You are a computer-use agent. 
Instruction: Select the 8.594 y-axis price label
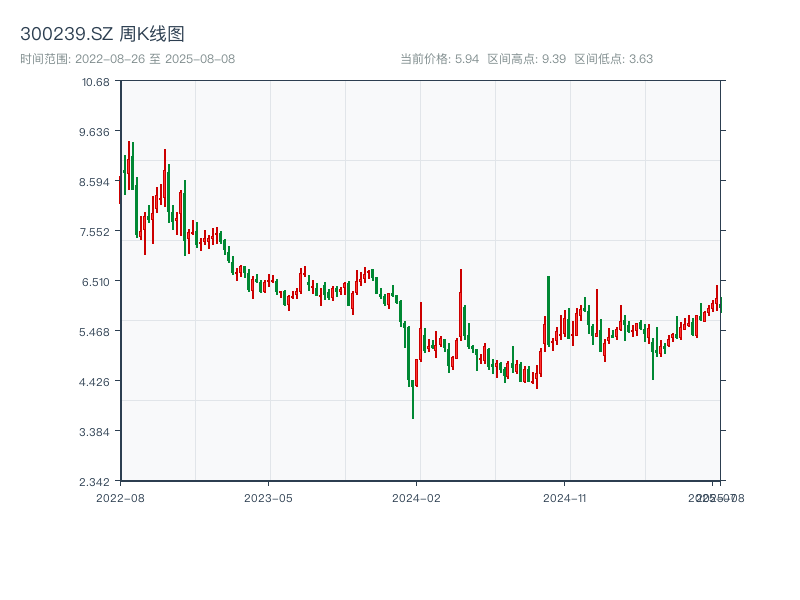tap(96, 181)
